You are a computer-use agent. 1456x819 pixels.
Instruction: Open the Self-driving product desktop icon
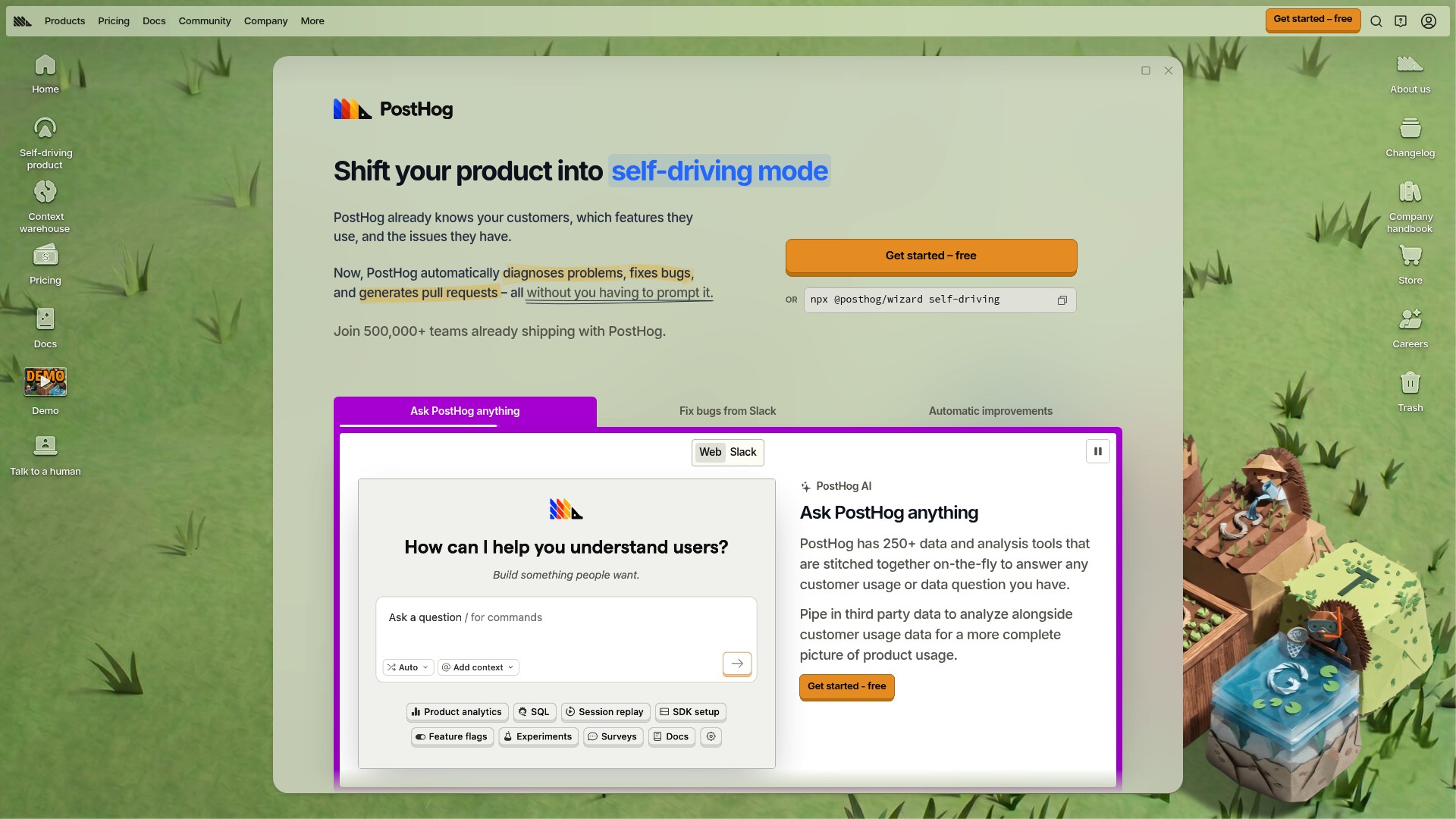point(45,143)
